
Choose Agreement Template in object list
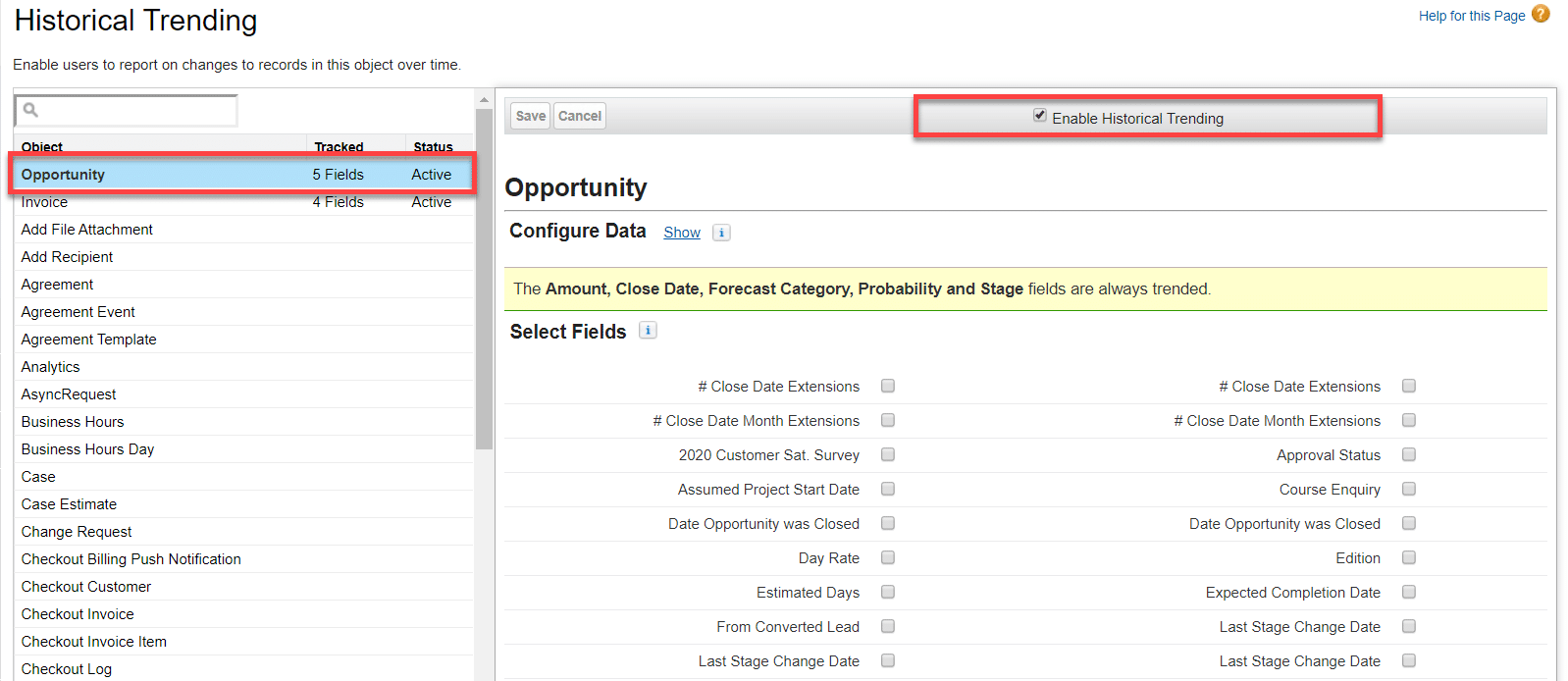(89, 340)
